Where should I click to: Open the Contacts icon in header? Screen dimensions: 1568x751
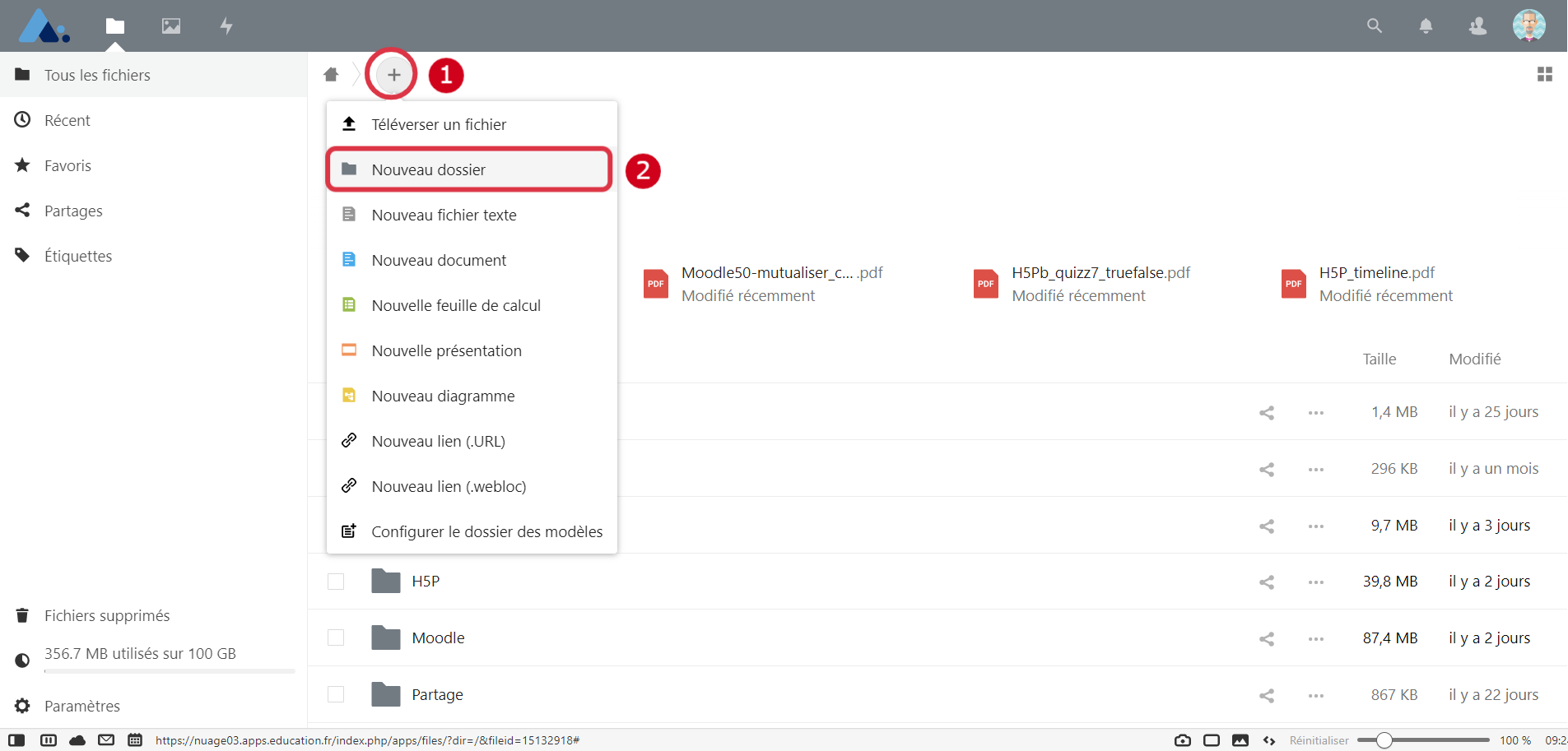pyautogui.click(x=1477, y=26)
